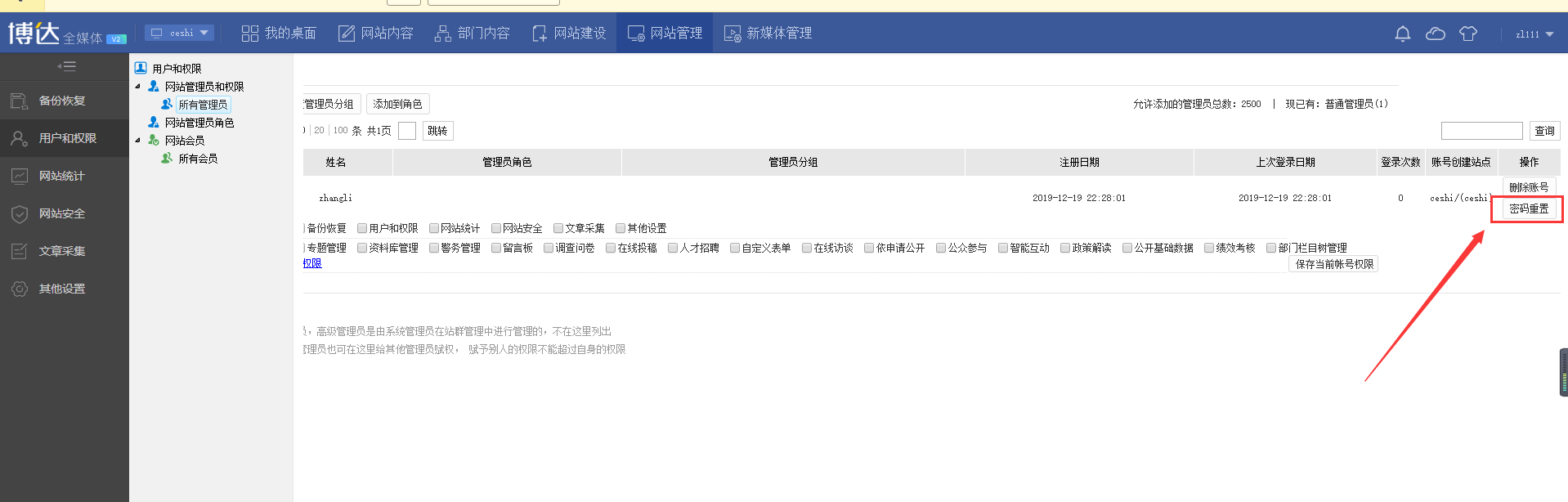The width and height of the screenshot is (1568, 502).
Task: Focus the page number input box
Action: 407,131
